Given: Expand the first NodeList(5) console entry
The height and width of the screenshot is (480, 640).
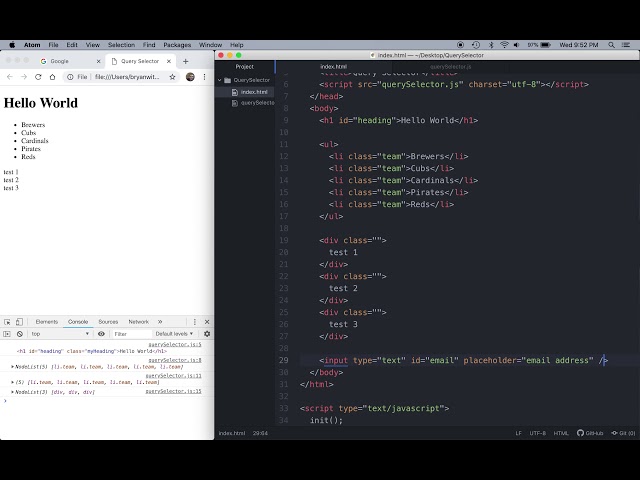Looking at the screenshot, I should 13,367.
